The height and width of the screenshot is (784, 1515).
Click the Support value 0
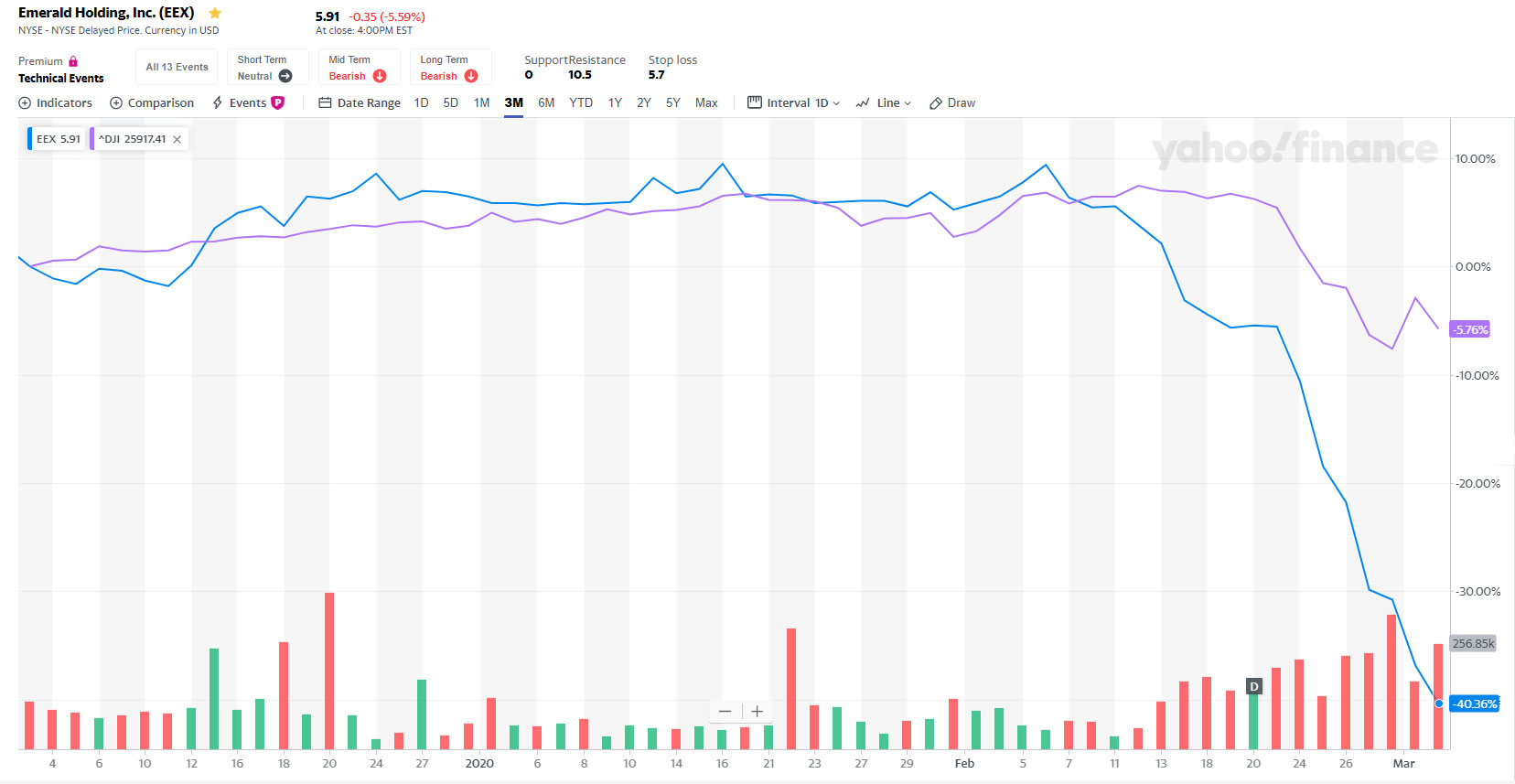(x=529, y=75)
